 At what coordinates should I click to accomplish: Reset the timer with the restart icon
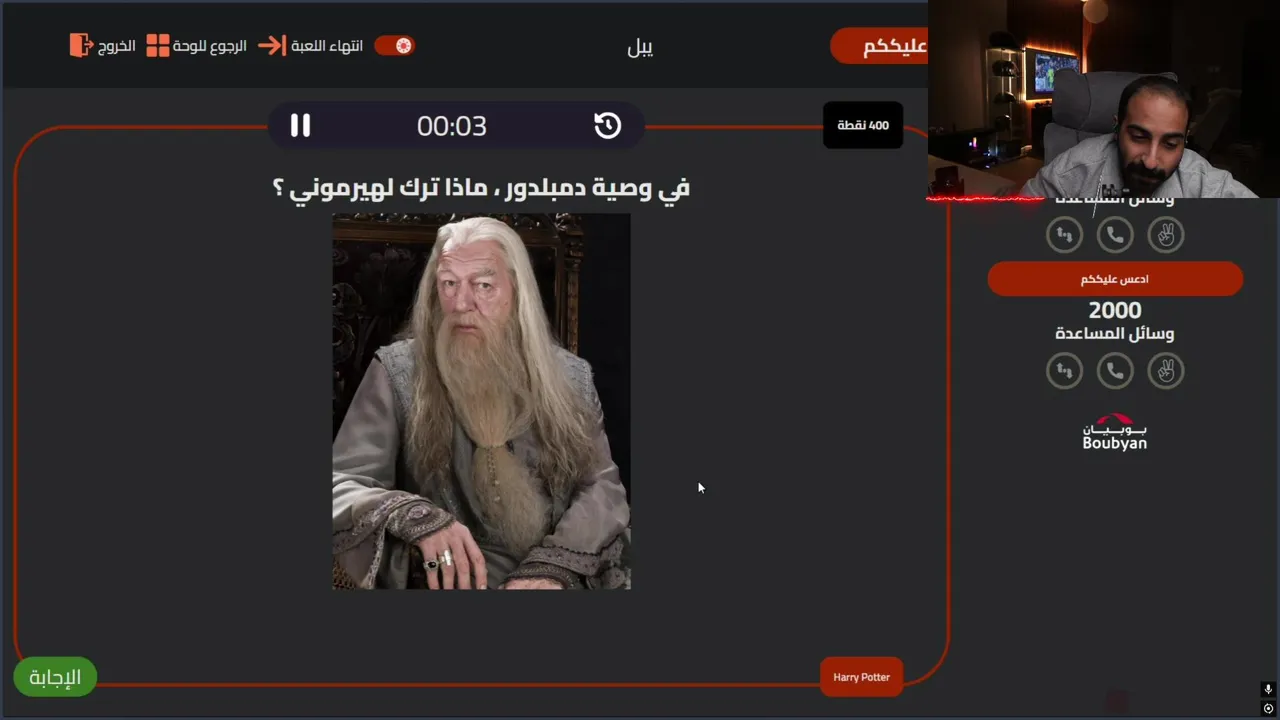(x=607, y=125)
